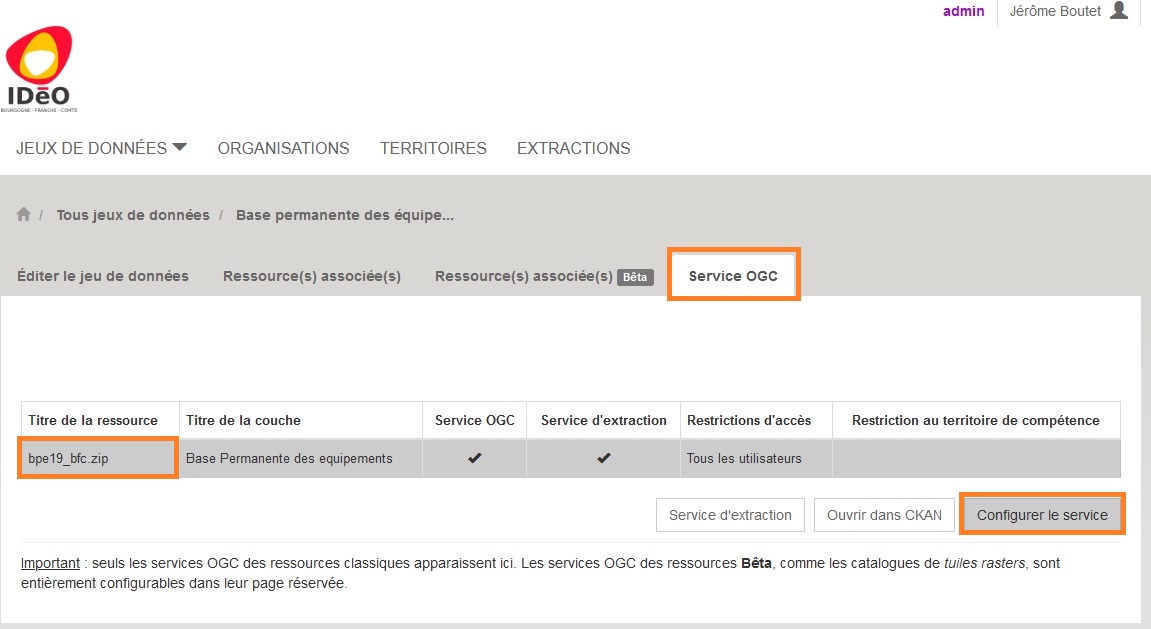Switch to first Ressource(s) associée(s) tab
The height and width of the screenshot is (629, 1151).
click(312, 276)
